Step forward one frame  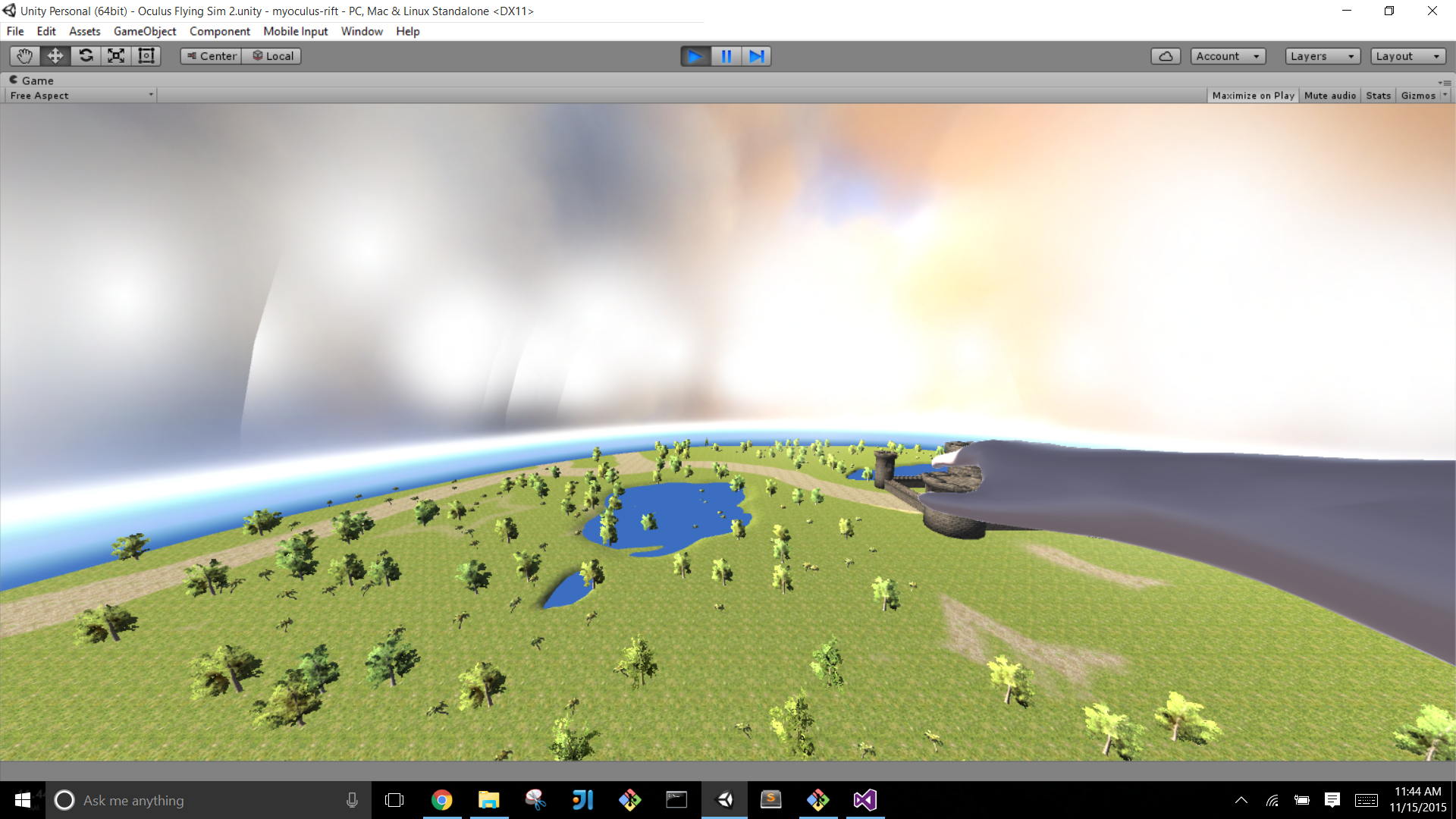pyautogui.click(x=756, y=56)
